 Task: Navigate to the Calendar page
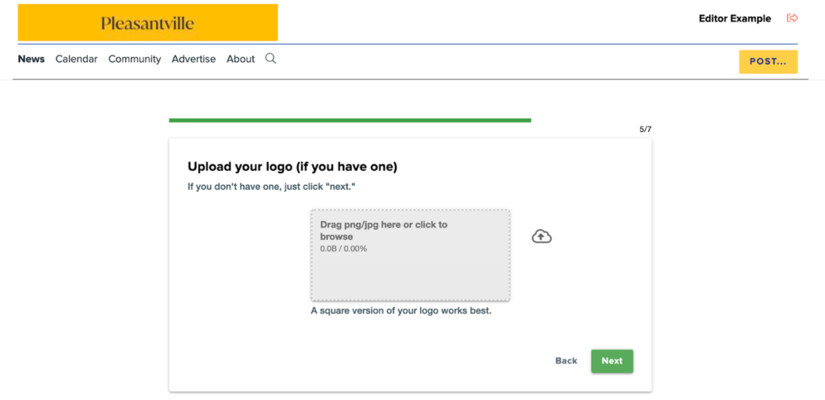pyautogui.click(x=76, y=59)
